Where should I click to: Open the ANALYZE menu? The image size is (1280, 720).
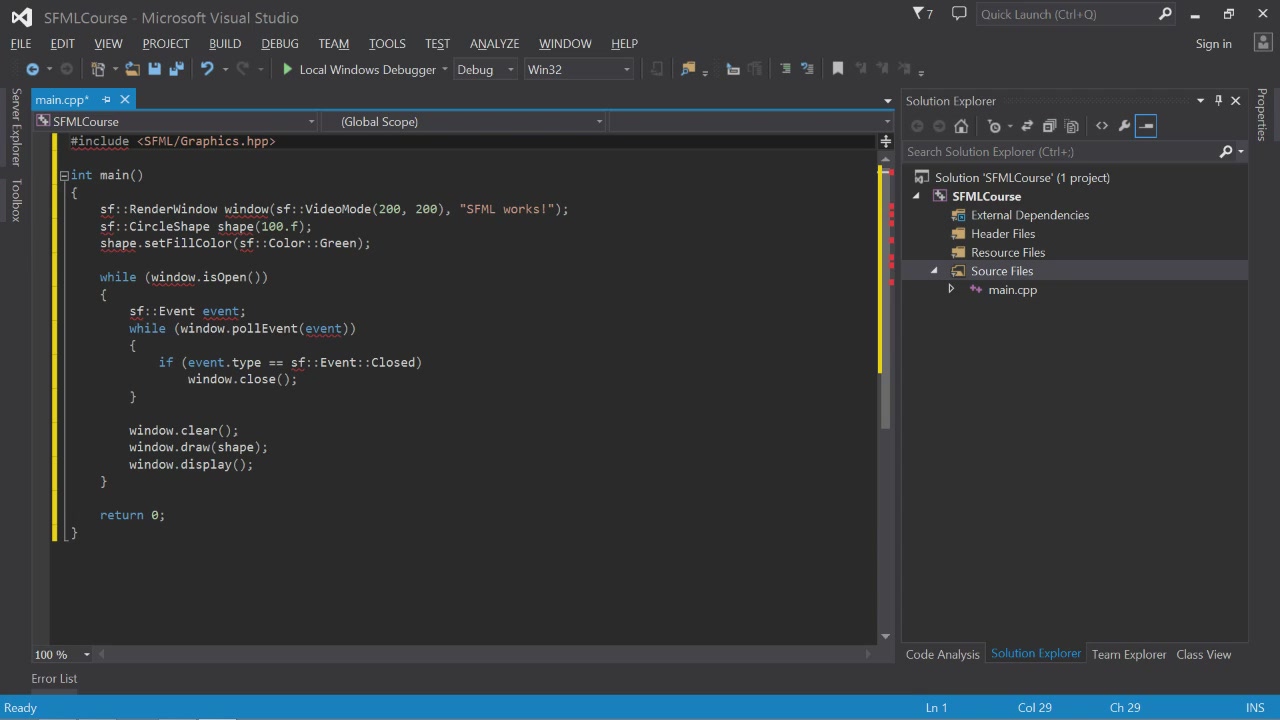tap(494, 44)
